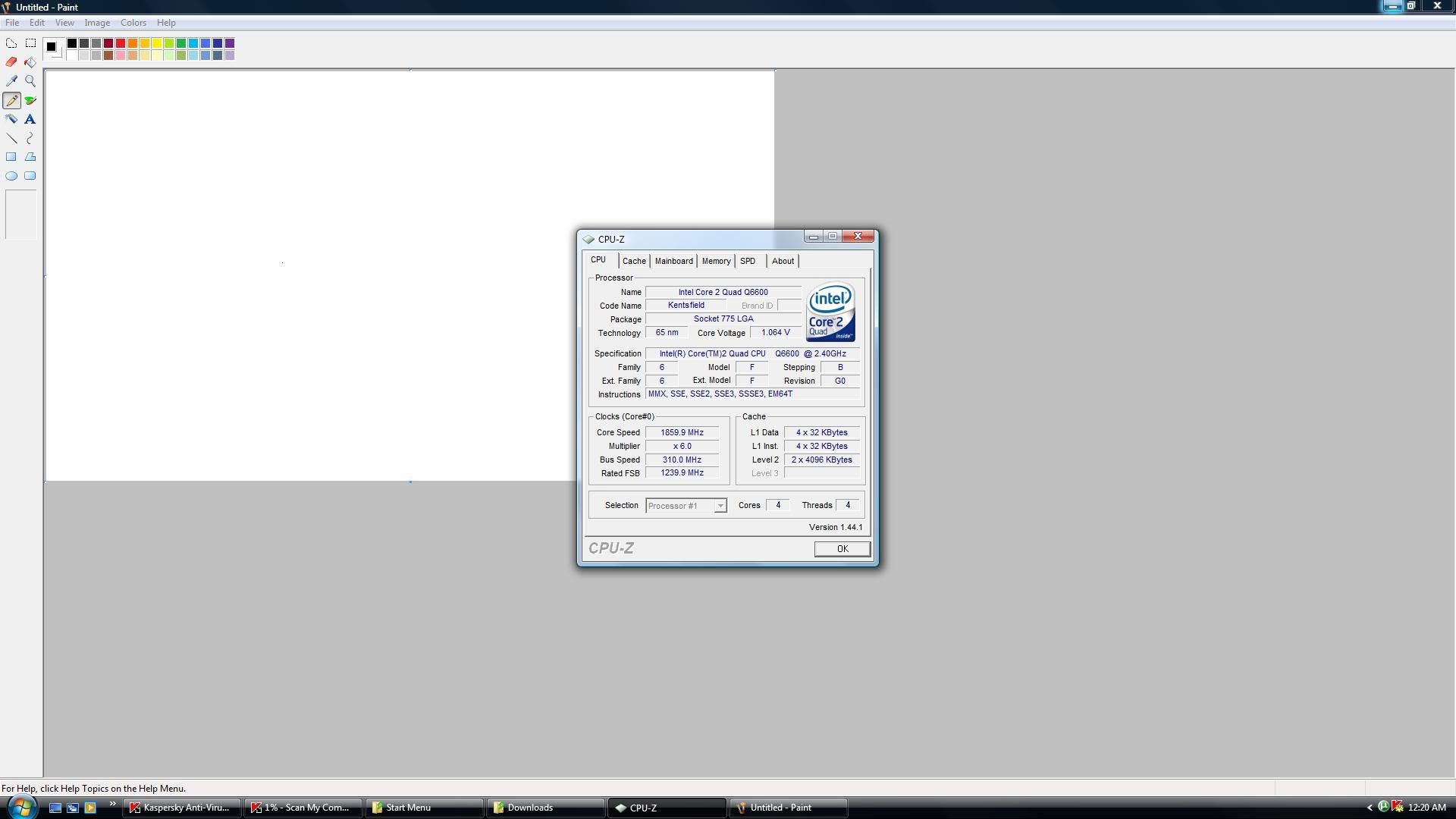The width and height of the screenshot is (1456, 819).
Task: Select the Free-Form Select tool
Action: pos(11,43)
